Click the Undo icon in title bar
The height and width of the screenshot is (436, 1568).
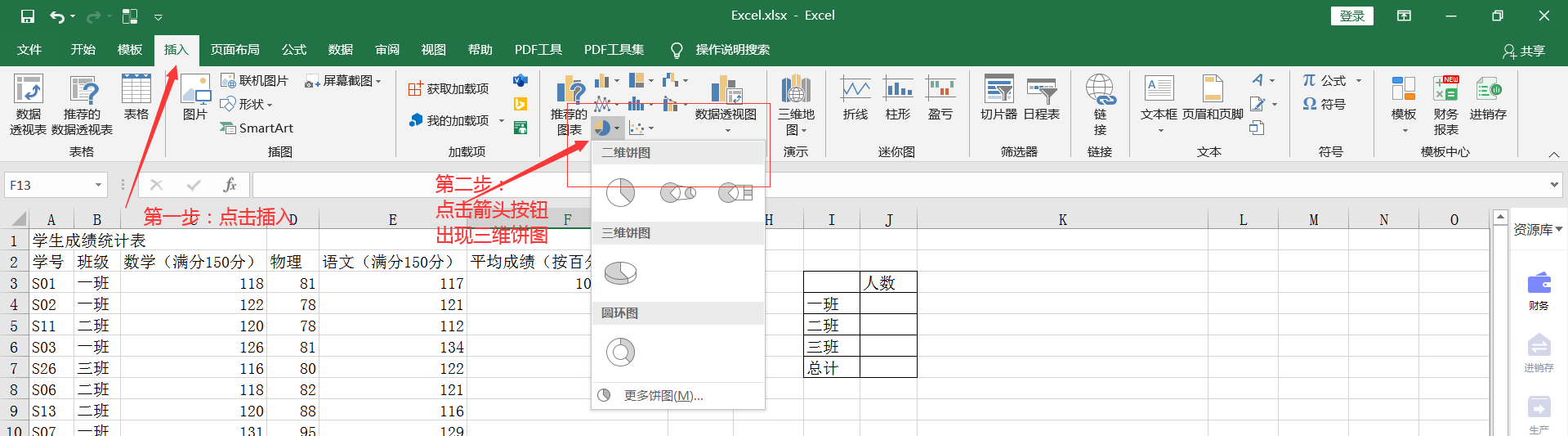[56, 16]
